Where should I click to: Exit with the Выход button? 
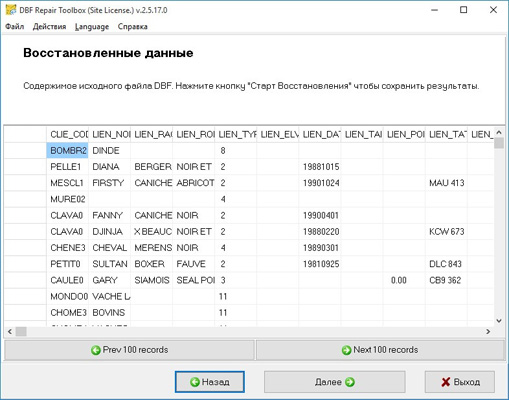tap(460, 382)
